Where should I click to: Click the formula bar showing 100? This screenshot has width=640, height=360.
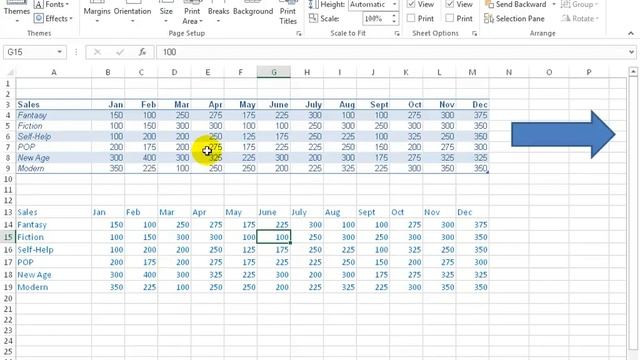pyautogui.click(x=392, y=52)
